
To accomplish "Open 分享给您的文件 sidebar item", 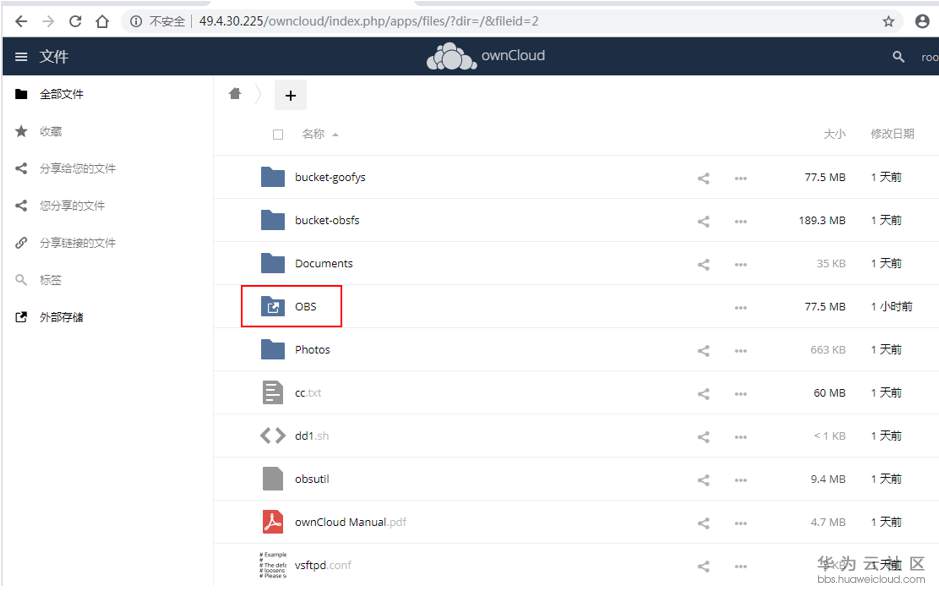I will click(x=77, y=168).
